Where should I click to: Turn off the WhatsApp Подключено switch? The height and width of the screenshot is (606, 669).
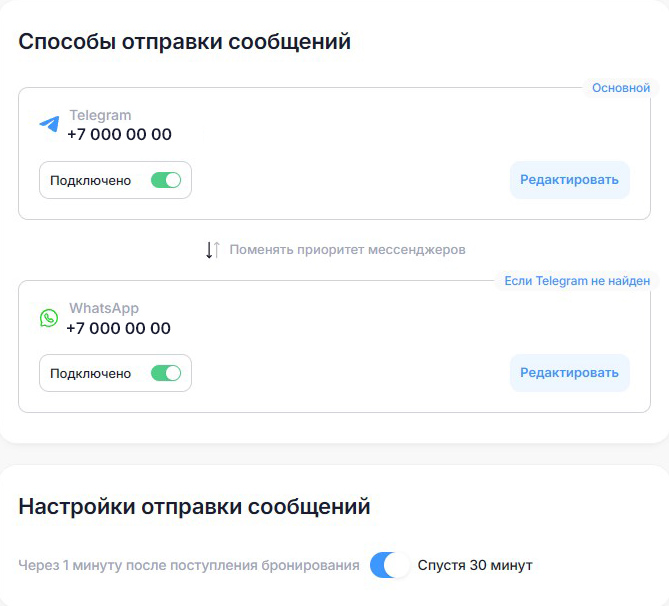point(166,373)
